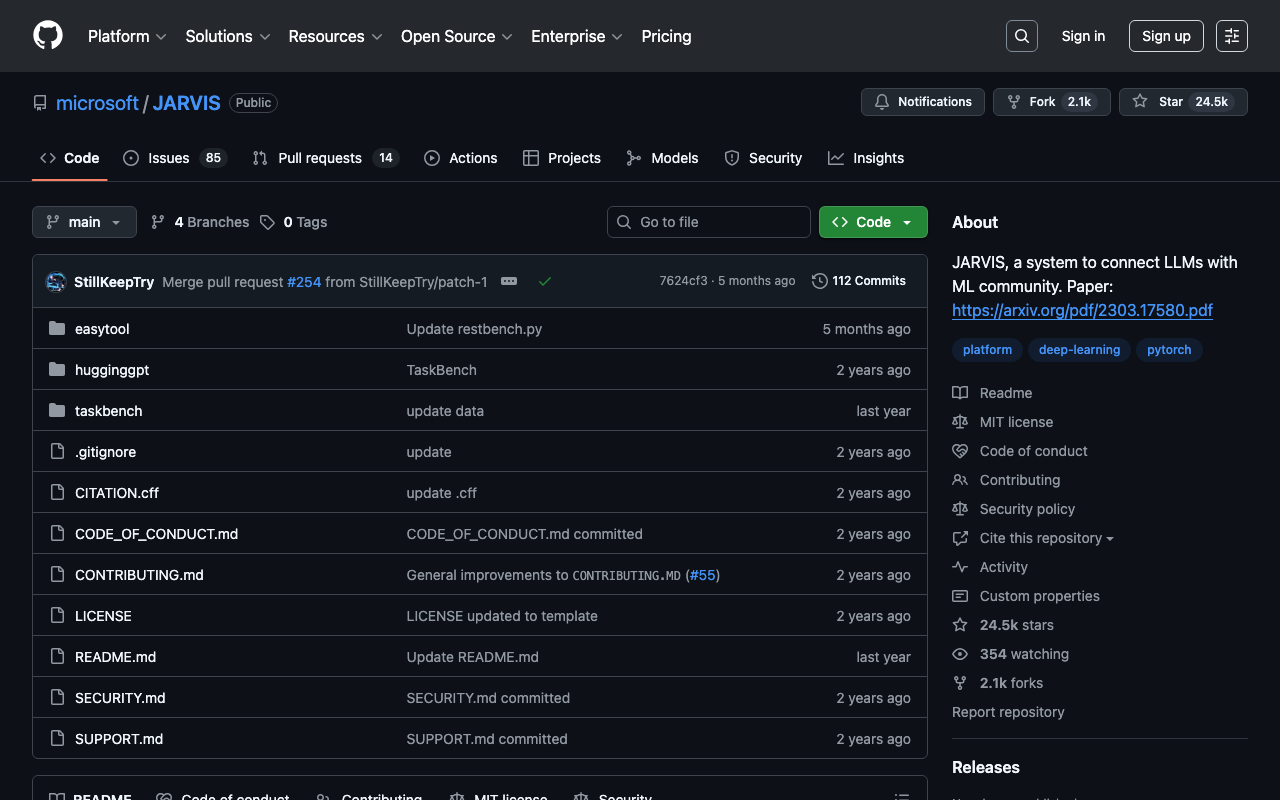Click the 112 Commits history link

click(x=859, y=281)
